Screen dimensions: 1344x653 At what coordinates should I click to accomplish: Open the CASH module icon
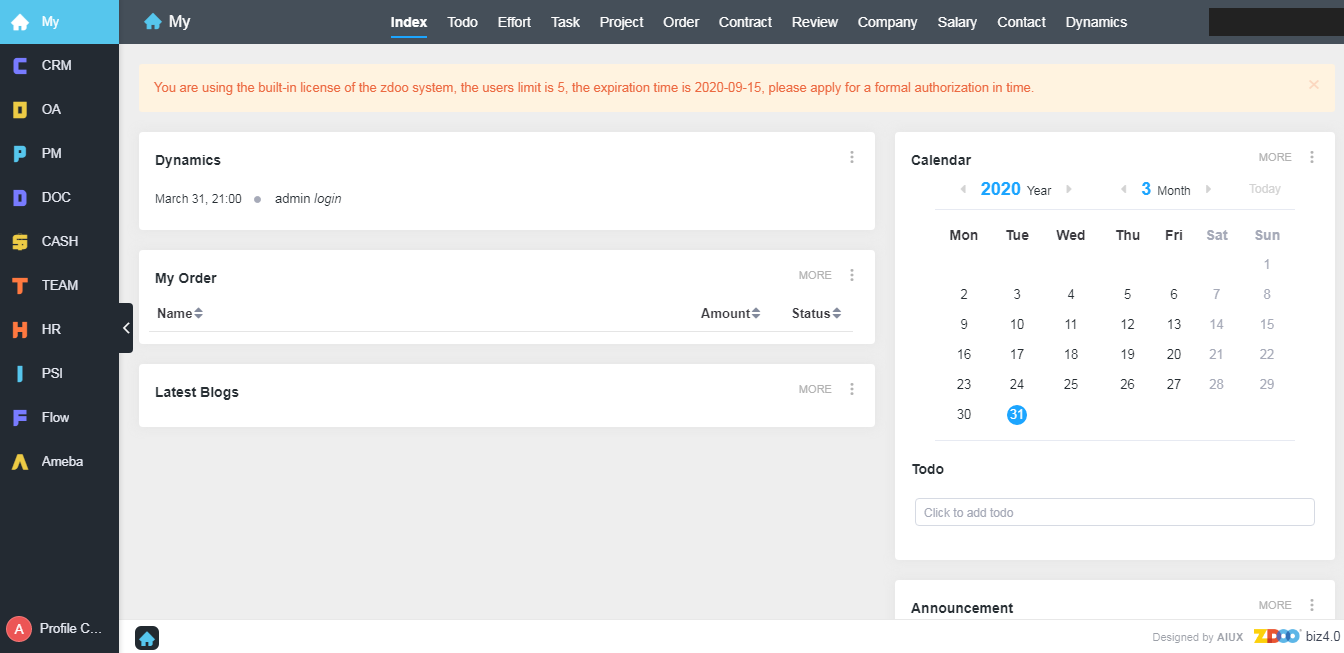(x=20, y=242)
